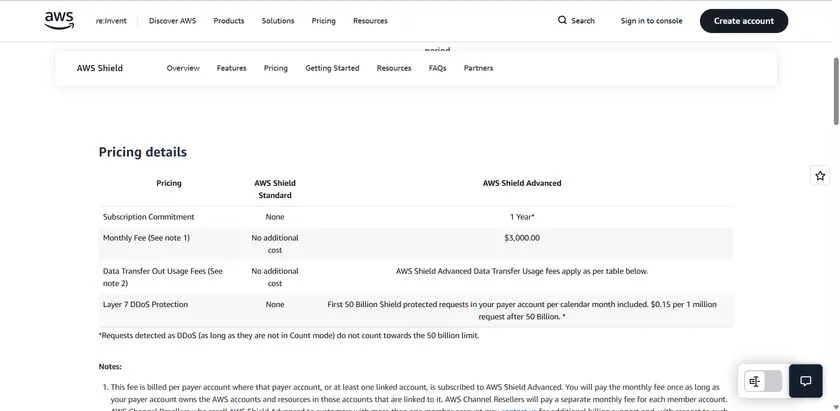Click the AWS logo

[x=59, y=20]
